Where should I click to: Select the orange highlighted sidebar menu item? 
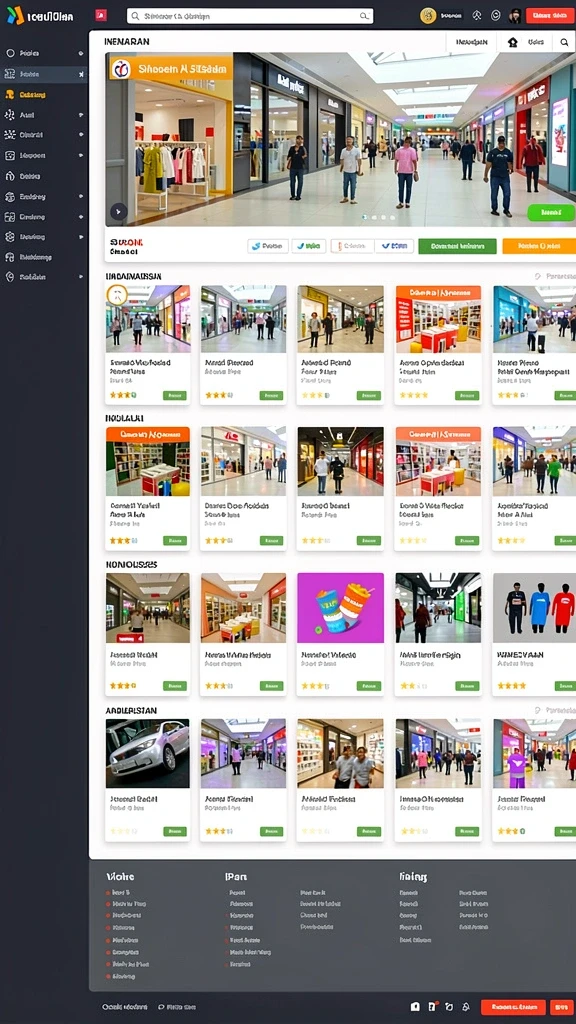pyautogui.click(x=44, y=95)
